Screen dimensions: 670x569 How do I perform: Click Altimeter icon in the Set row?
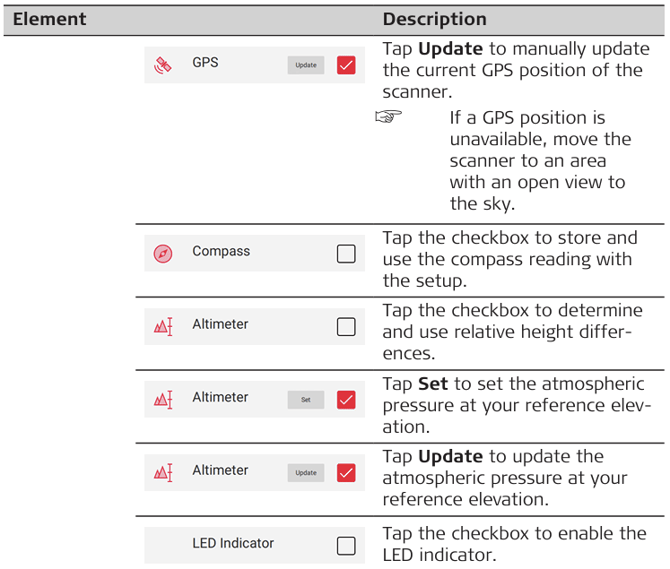tap(163, 399)
